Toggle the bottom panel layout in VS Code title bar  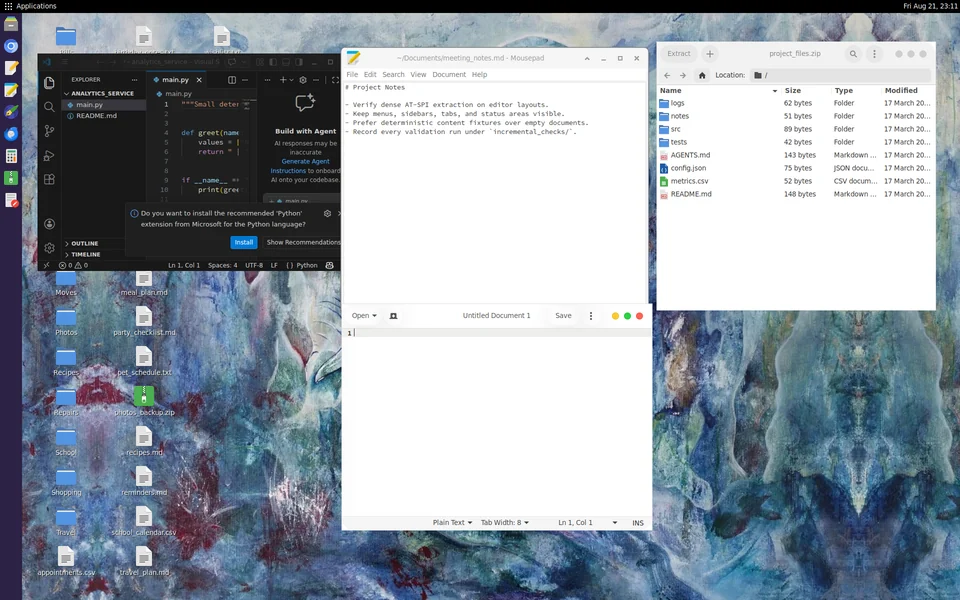point(286,62)
